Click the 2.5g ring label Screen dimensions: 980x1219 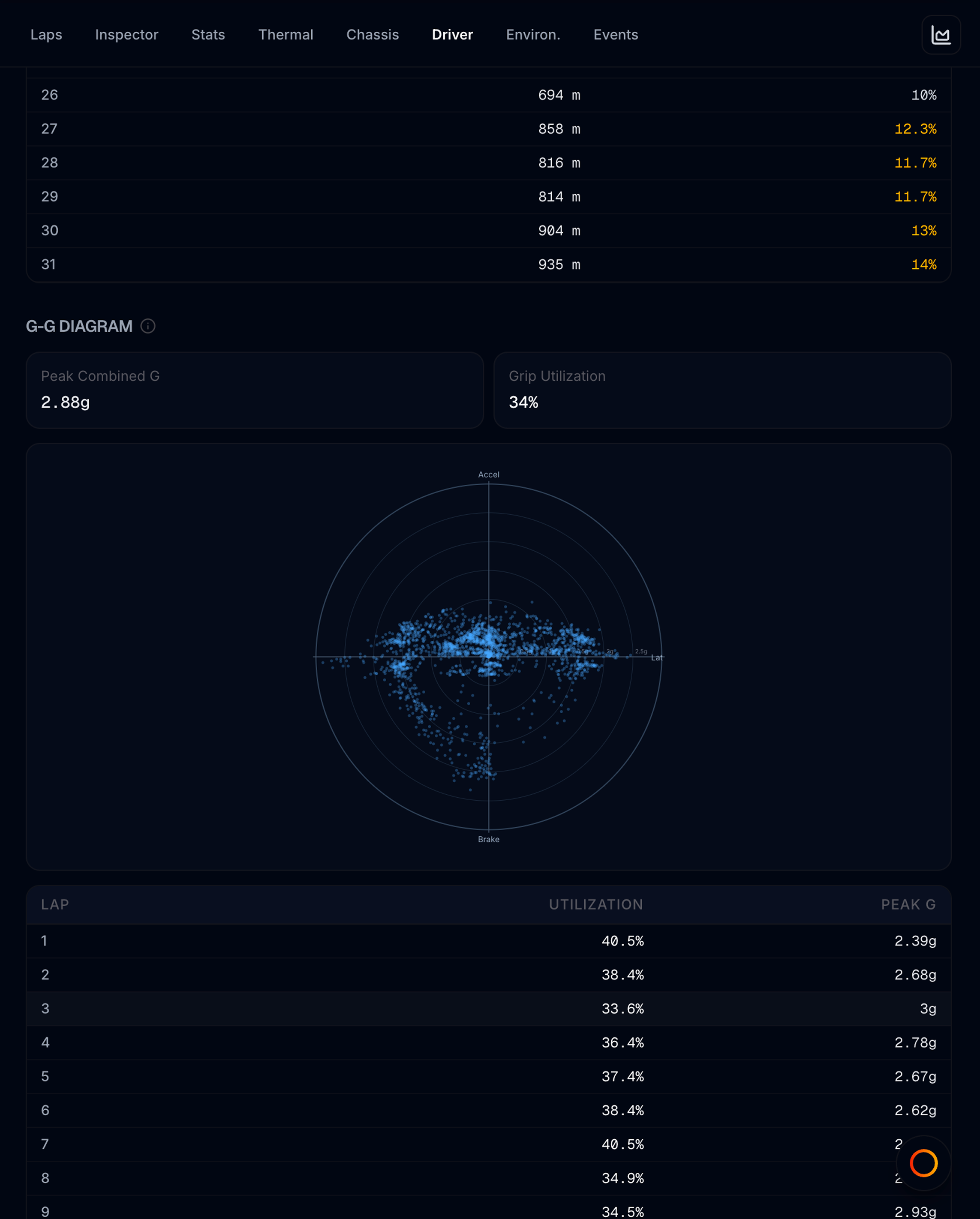[641, 652]
